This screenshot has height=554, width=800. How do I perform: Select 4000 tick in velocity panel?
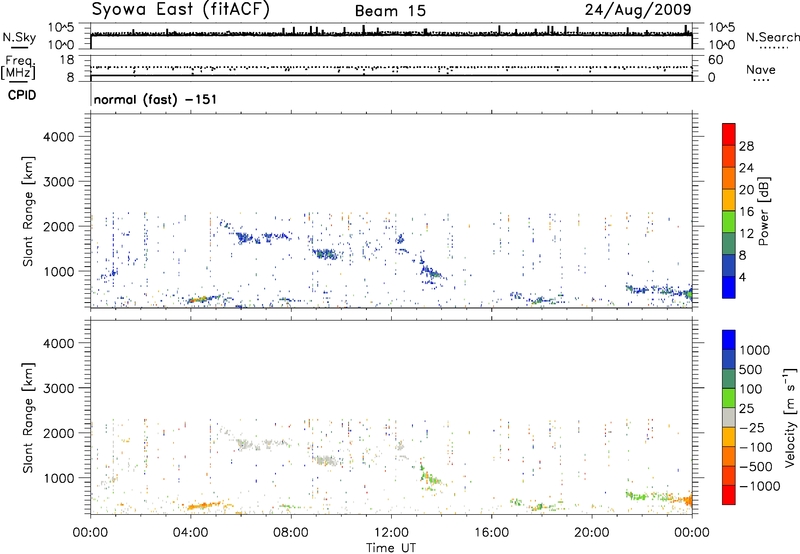click(58, 343)
